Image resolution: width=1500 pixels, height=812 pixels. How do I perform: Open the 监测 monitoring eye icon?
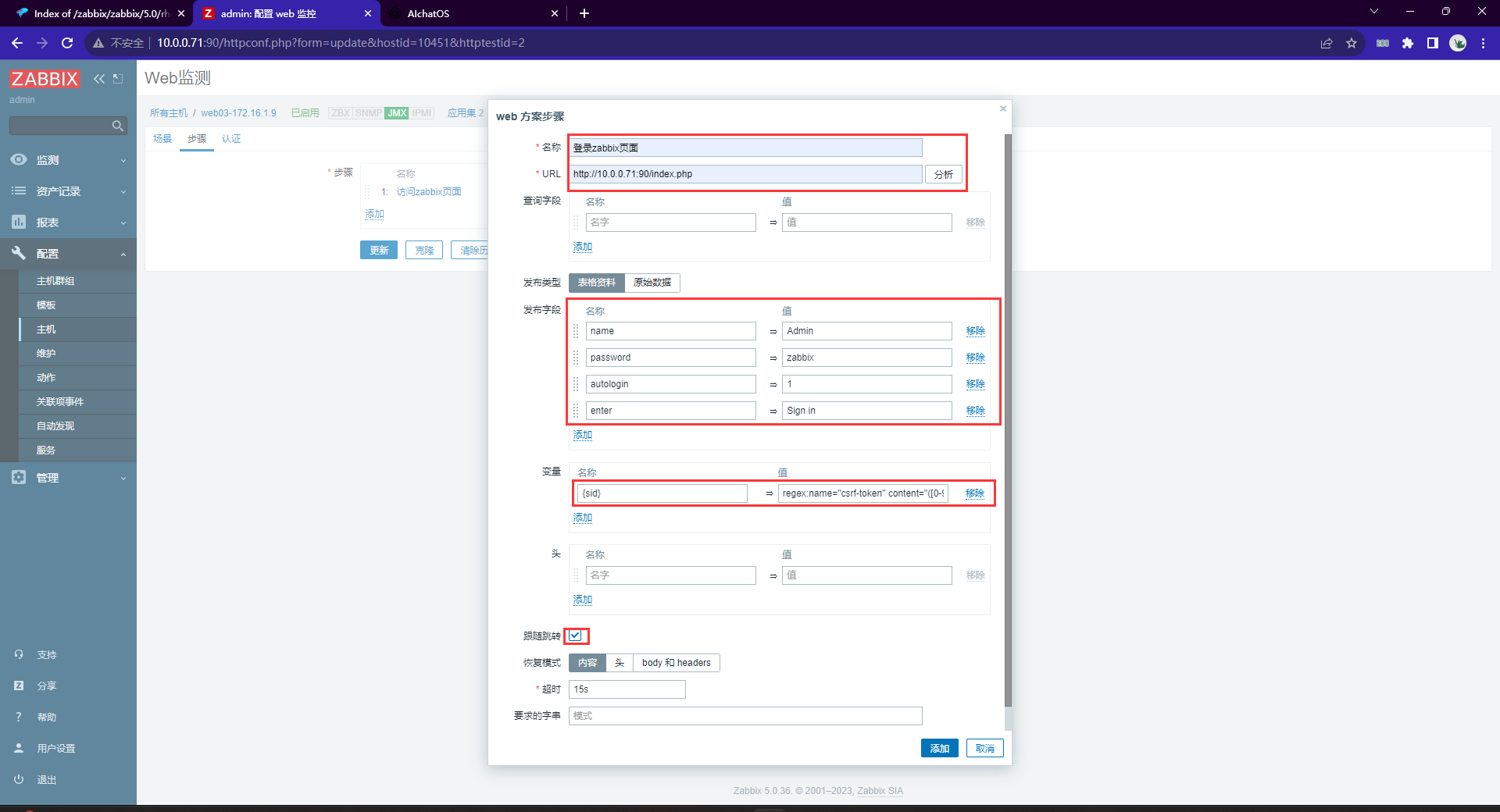[x=19, y=159]
